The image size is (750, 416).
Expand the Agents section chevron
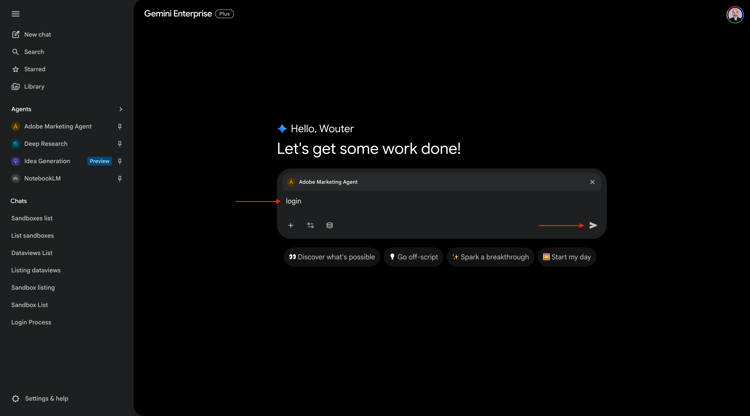pyautogui.click(x=121, y=109)
